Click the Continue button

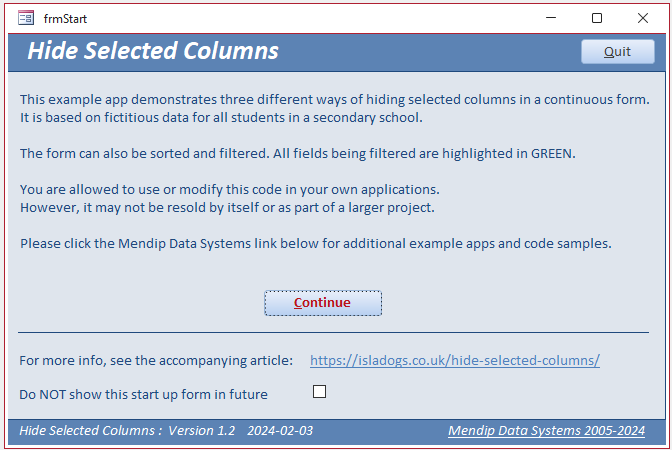[x=323, y=303]
